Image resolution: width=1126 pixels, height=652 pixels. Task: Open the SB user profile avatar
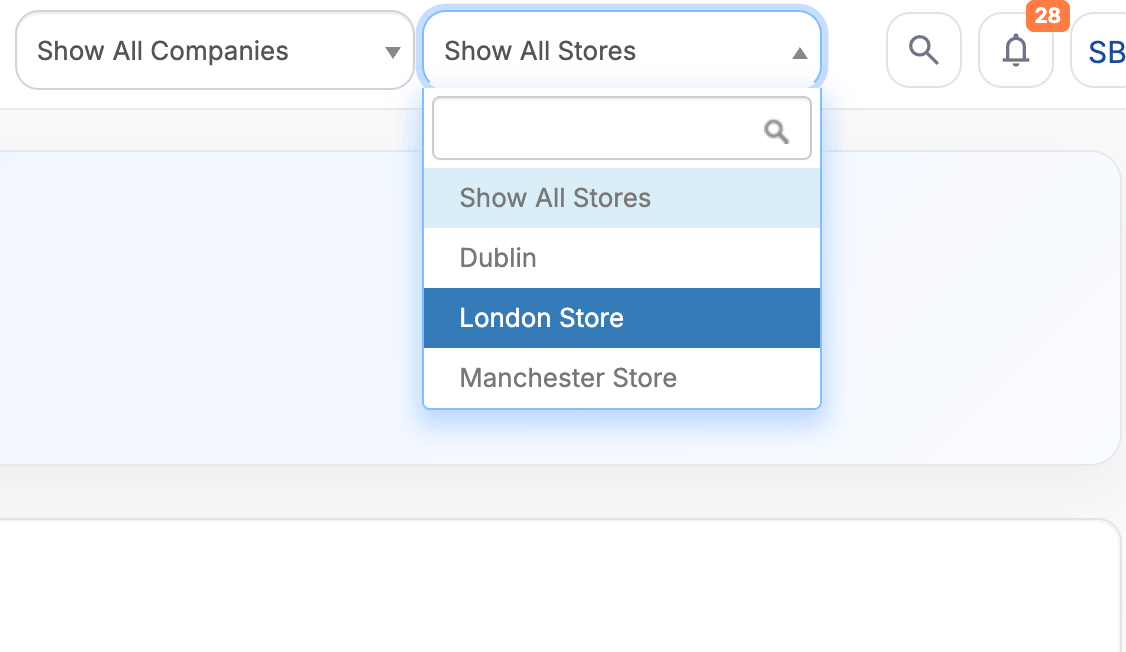coord(1104,51)
